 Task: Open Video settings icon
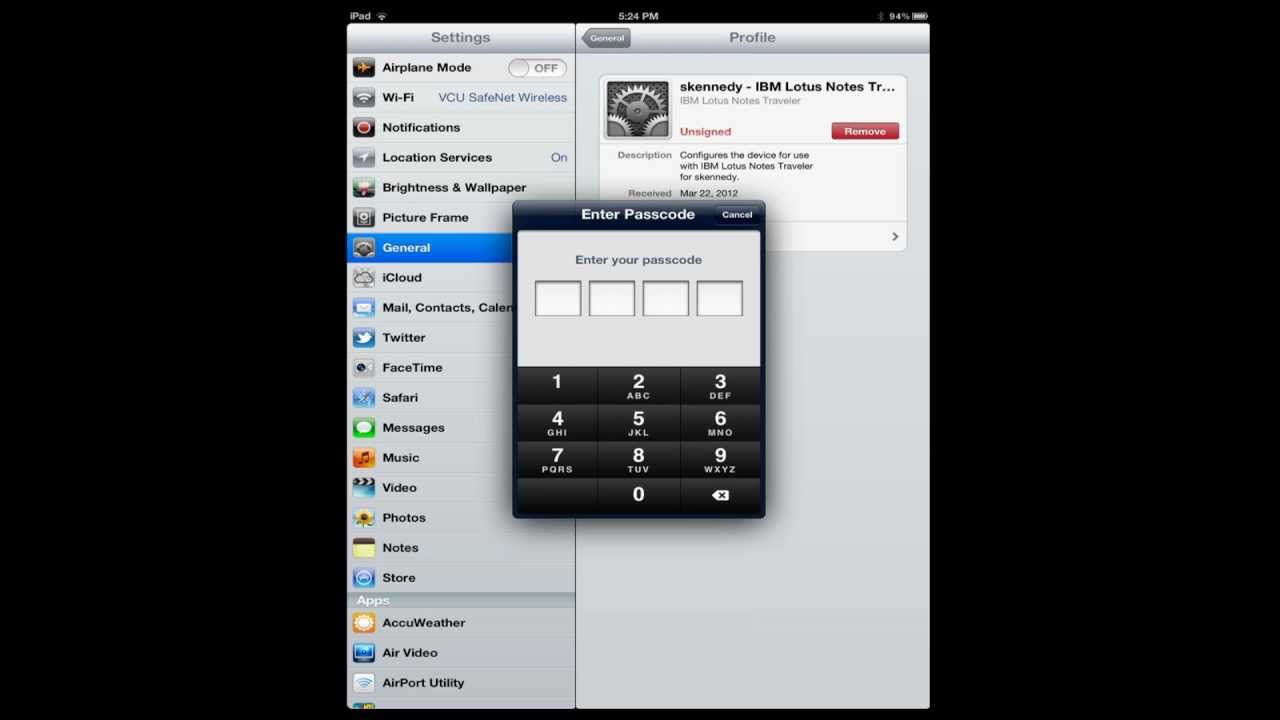point(364,488)
